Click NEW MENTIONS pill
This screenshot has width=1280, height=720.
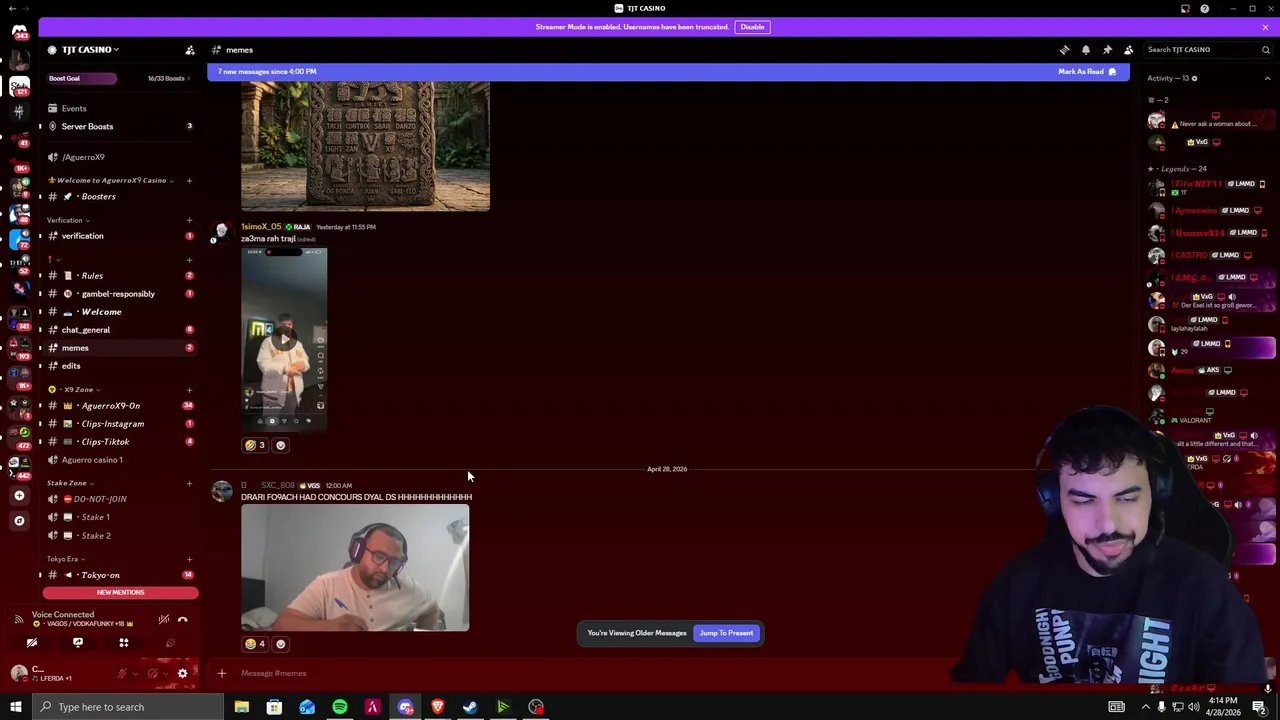point(120,592)
